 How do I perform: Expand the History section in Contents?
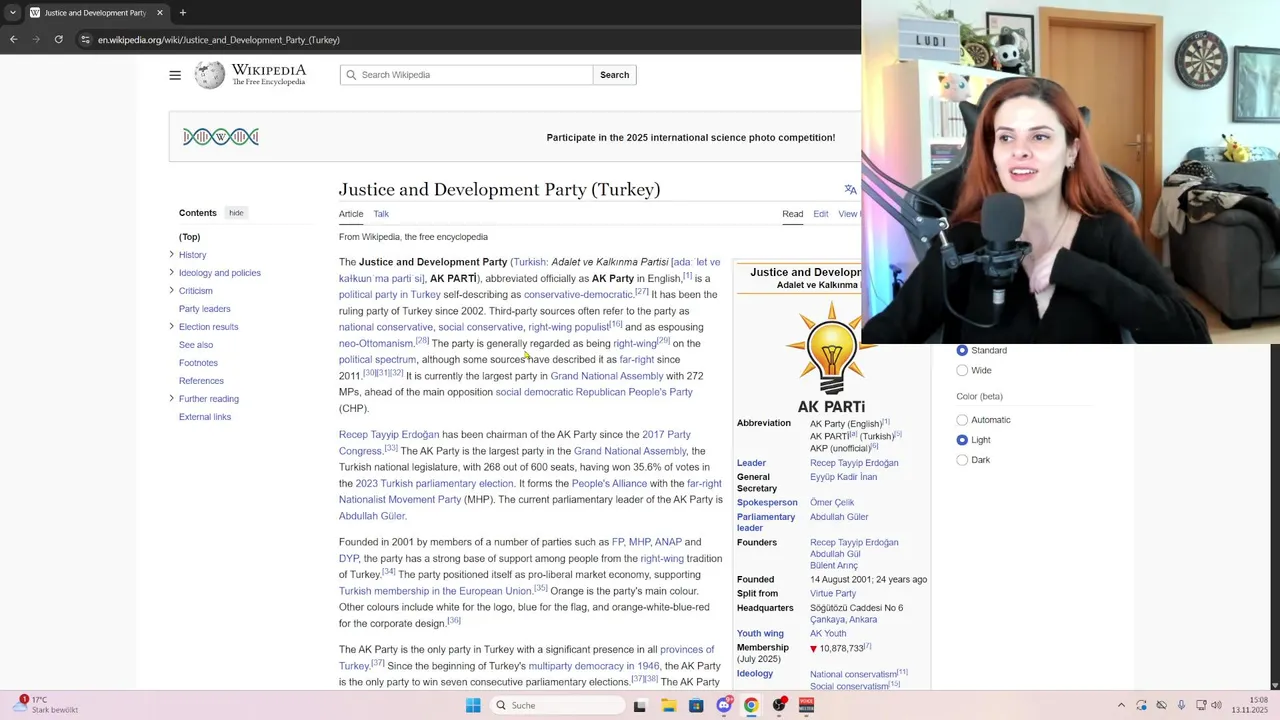pyautogui.click(x=171, y=255)
